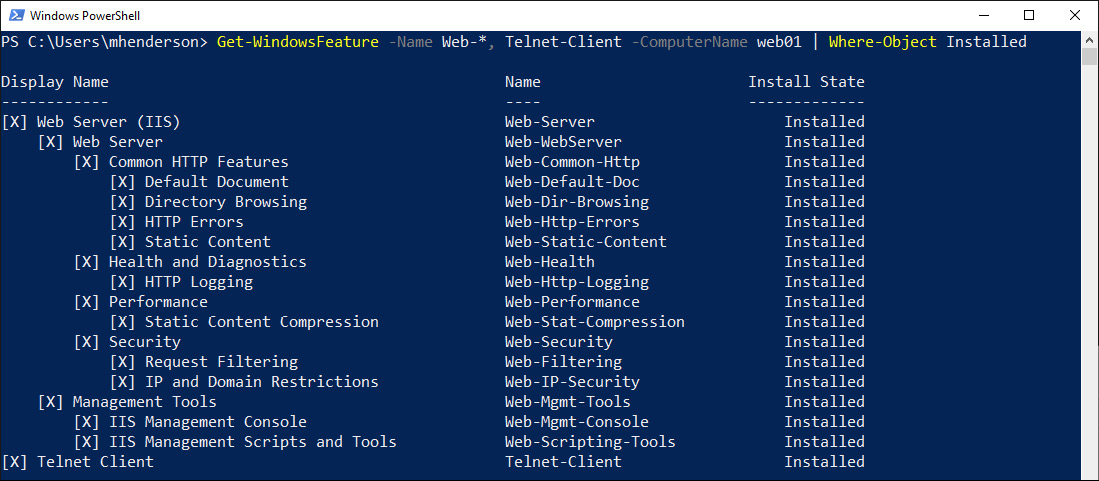Viewport: 1099px width, 481px height.
Task: Click the scrollbar up arrow
Action: point(1090,39)
